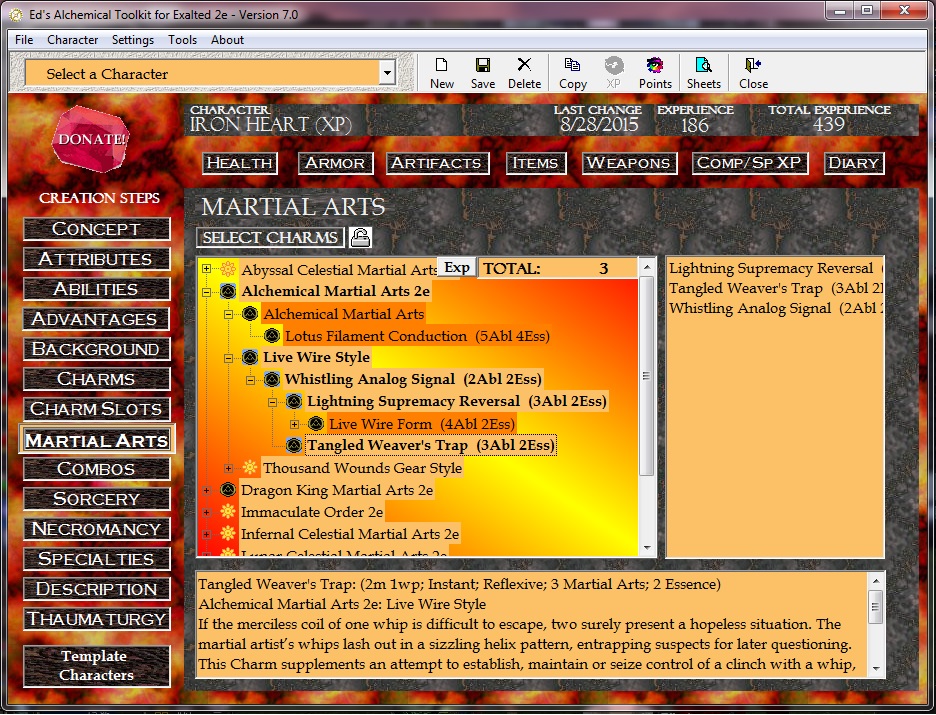Save the character using the Save icon
The image size is (936, 715).
click(482, 73)
